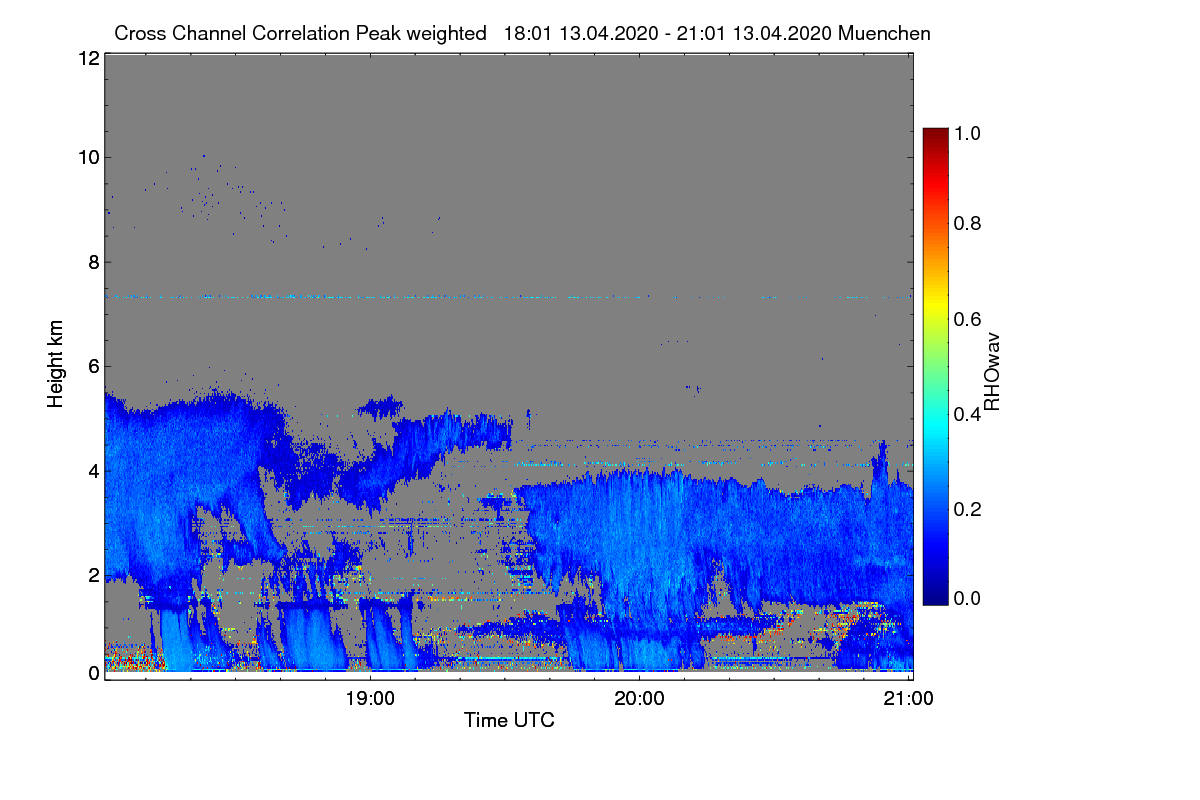This screenshot has width=1200, height=800.
Task: Click the colorbar value '0.2'
Action: pos(965,508)
